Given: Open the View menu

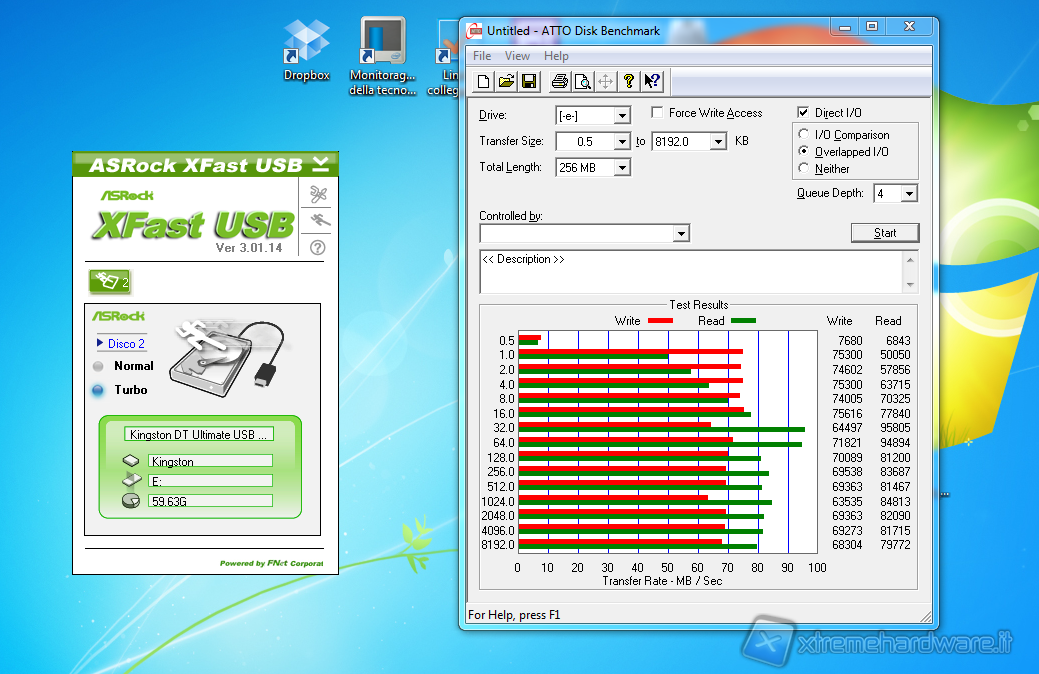Looking at the screenshot, I should (x=517, y=56).
